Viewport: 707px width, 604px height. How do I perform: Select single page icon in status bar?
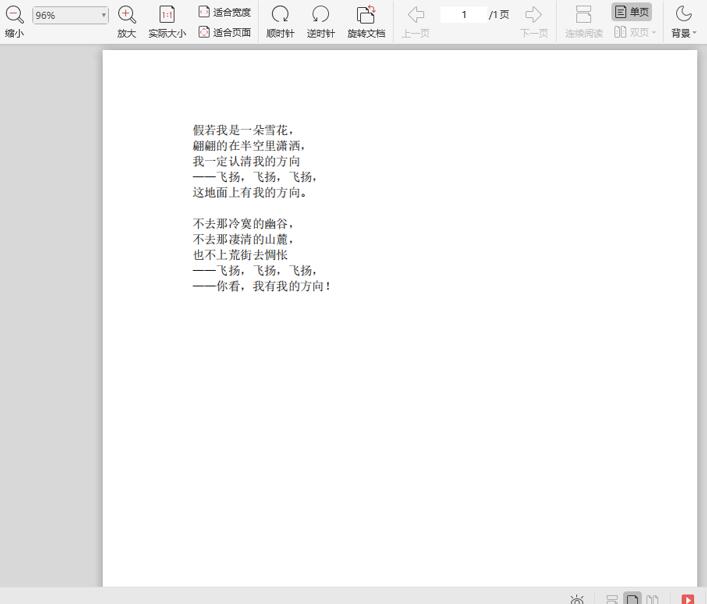click(x=632, y=599)
